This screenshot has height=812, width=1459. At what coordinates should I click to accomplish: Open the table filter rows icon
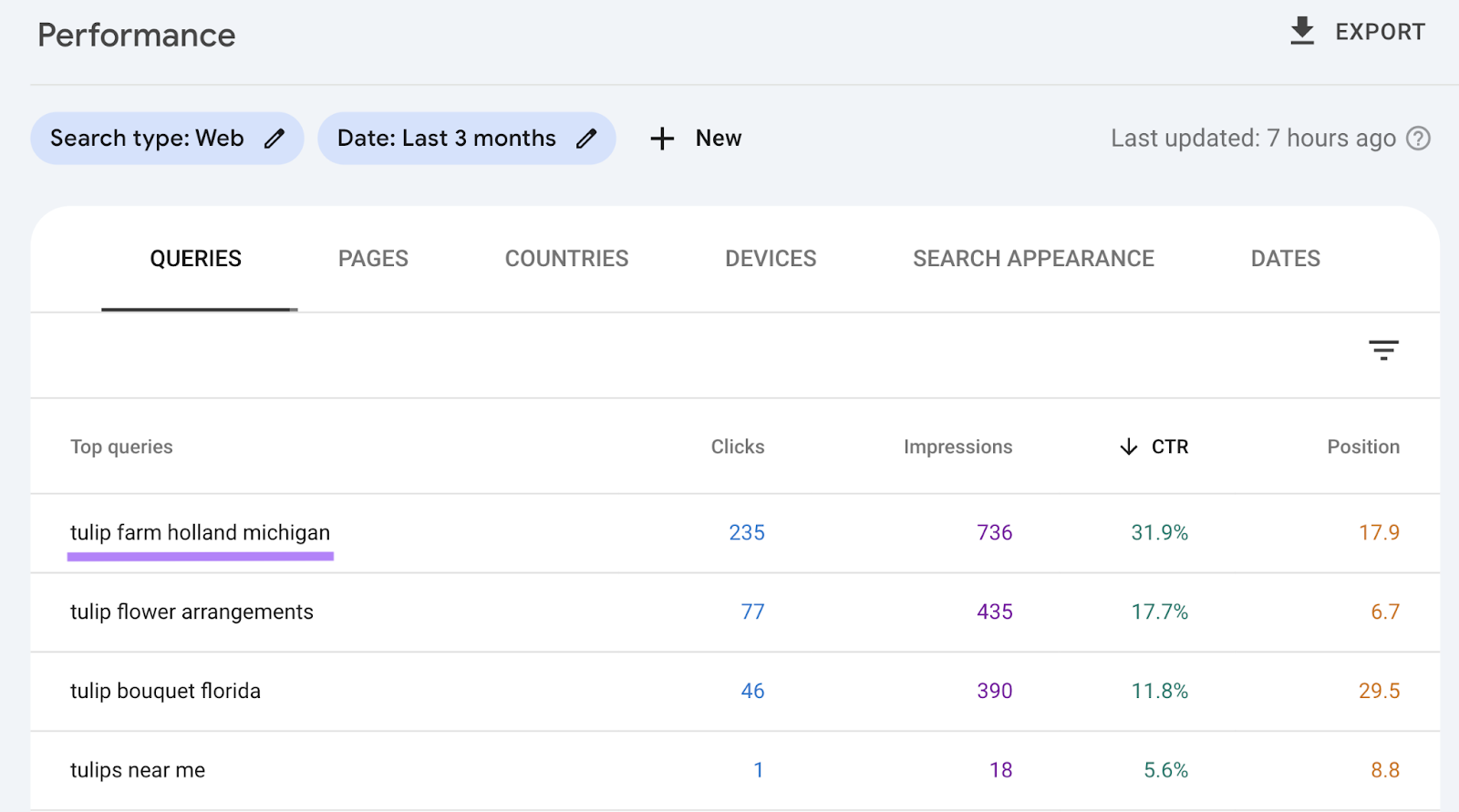point(1383,350)
